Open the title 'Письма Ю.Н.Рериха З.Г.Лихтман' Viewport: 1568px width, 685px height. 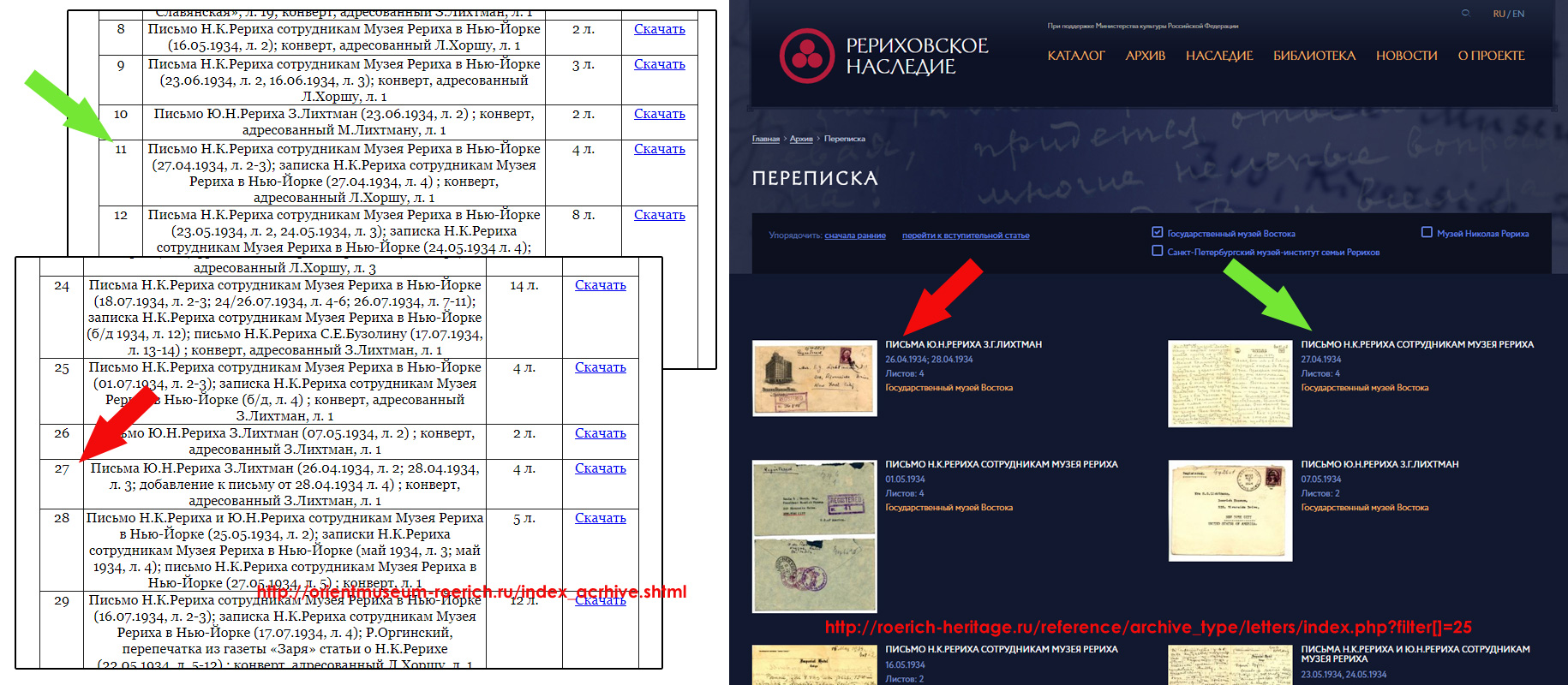coord(964,345)
